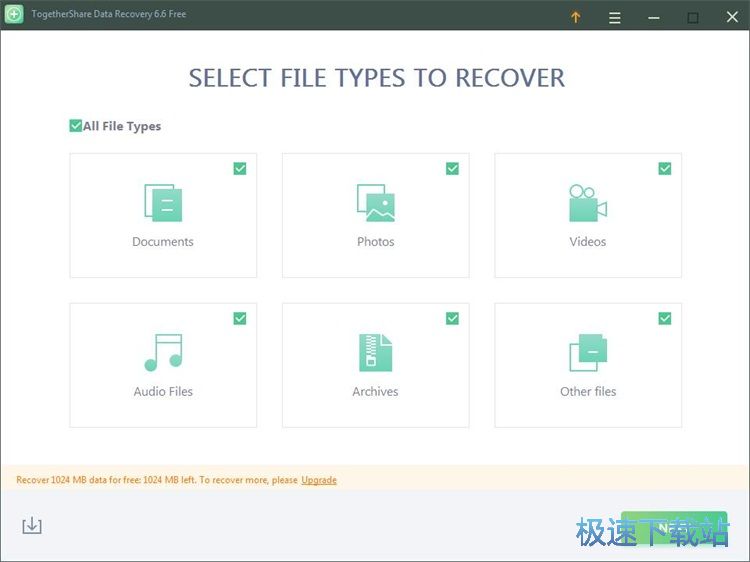Click the TogetherShare app logo icon
This screenshot has width=750, height=562.
[14, 15]
